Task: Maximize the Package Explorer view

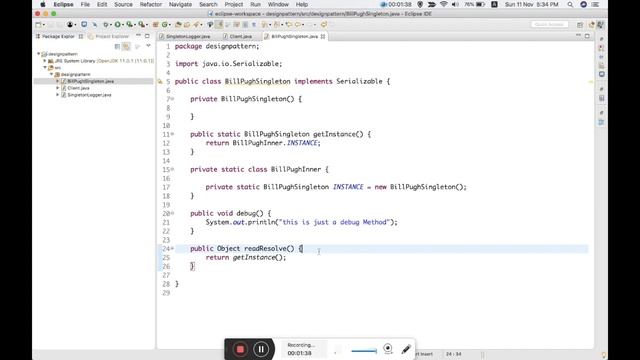Action: pyautogui.click(x=147, y=36)
